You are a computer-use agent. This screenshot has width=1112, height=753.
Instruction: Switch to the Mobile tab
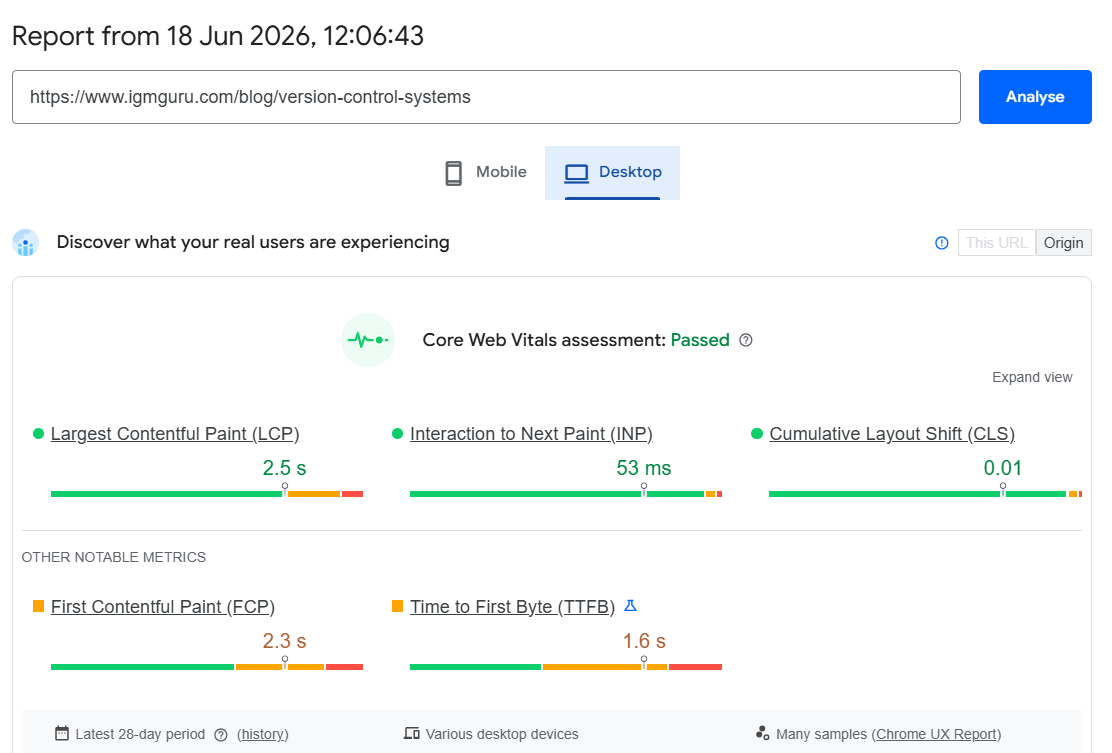tap(486, 173)
